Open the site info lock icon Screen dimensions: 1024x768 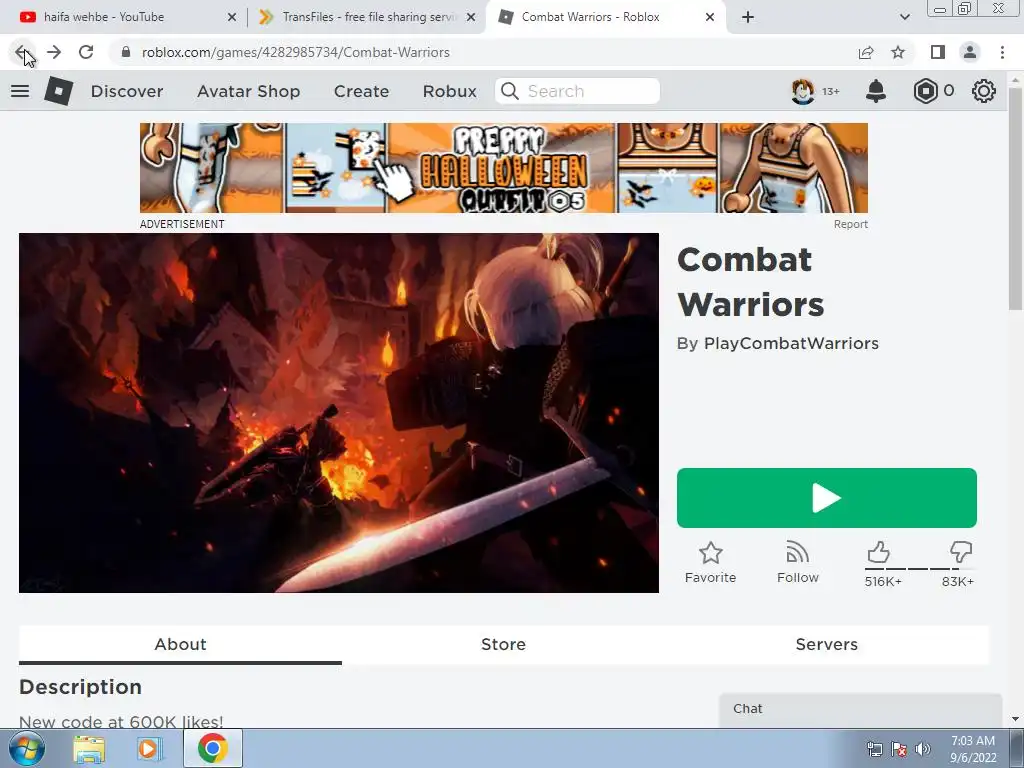coord(126,52)
